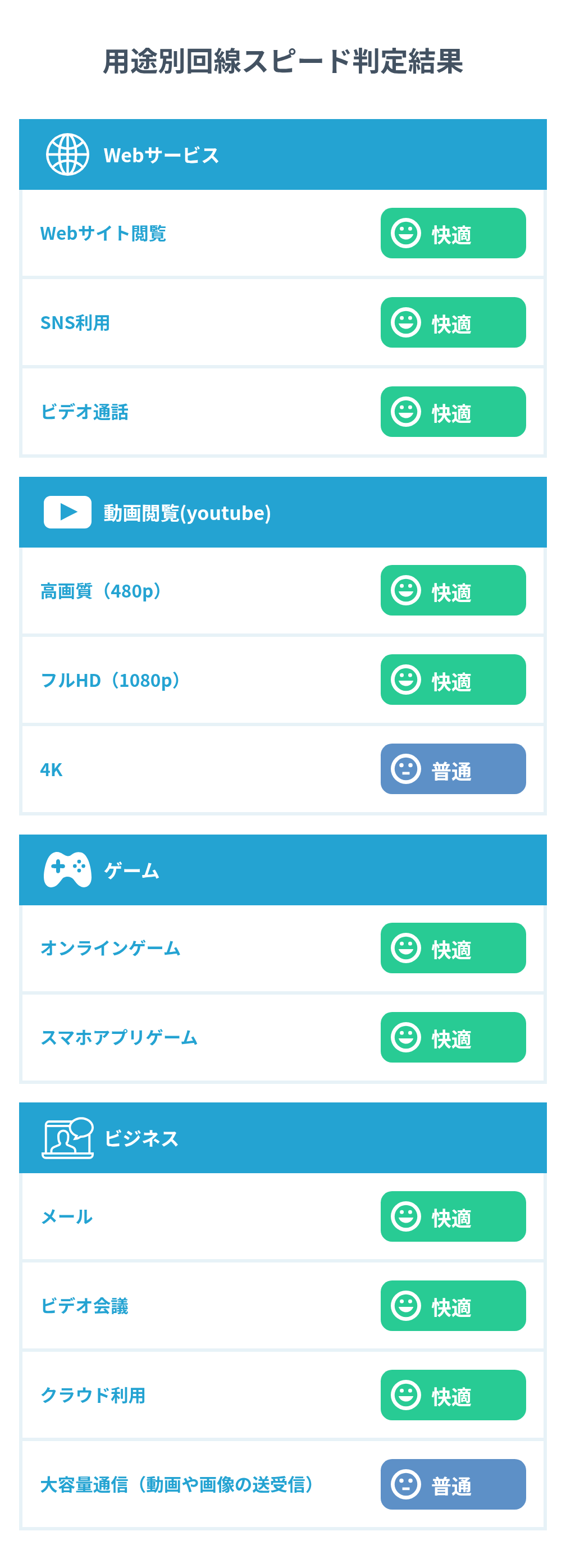Click the video chat icon beside ビジネス
This screenshot has height=1568, width=566.
67,1137
